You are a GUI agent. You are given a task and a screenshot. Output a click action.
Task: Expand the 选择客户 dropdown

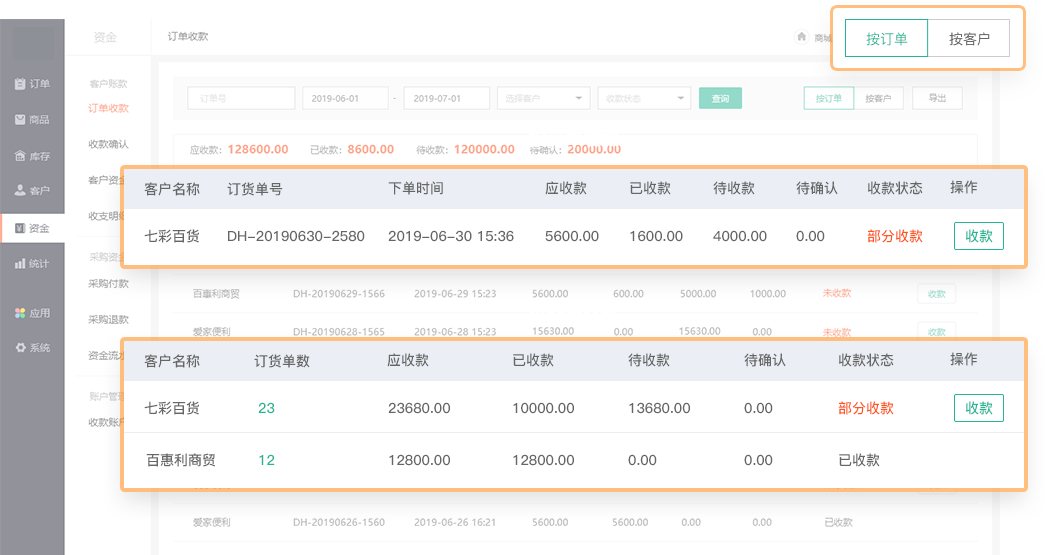point(543,98)
